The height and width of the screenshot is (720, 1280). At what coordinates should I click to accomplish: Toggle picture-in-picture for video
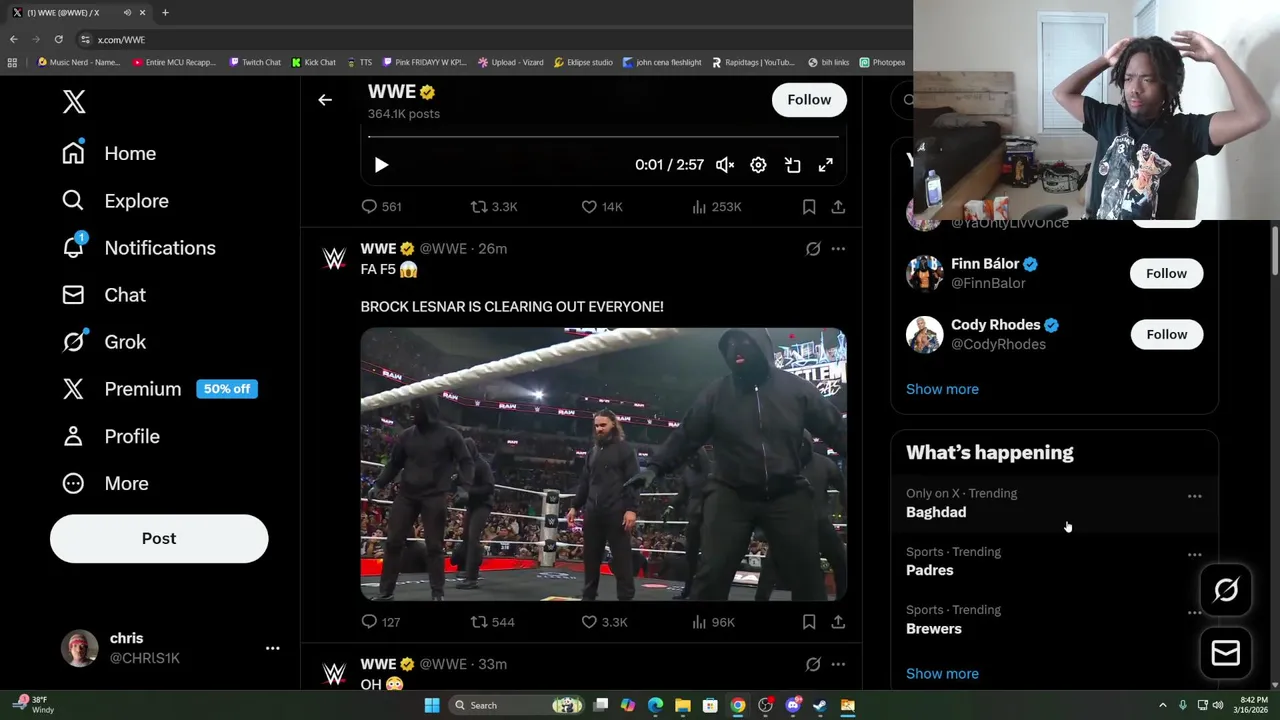792,165
